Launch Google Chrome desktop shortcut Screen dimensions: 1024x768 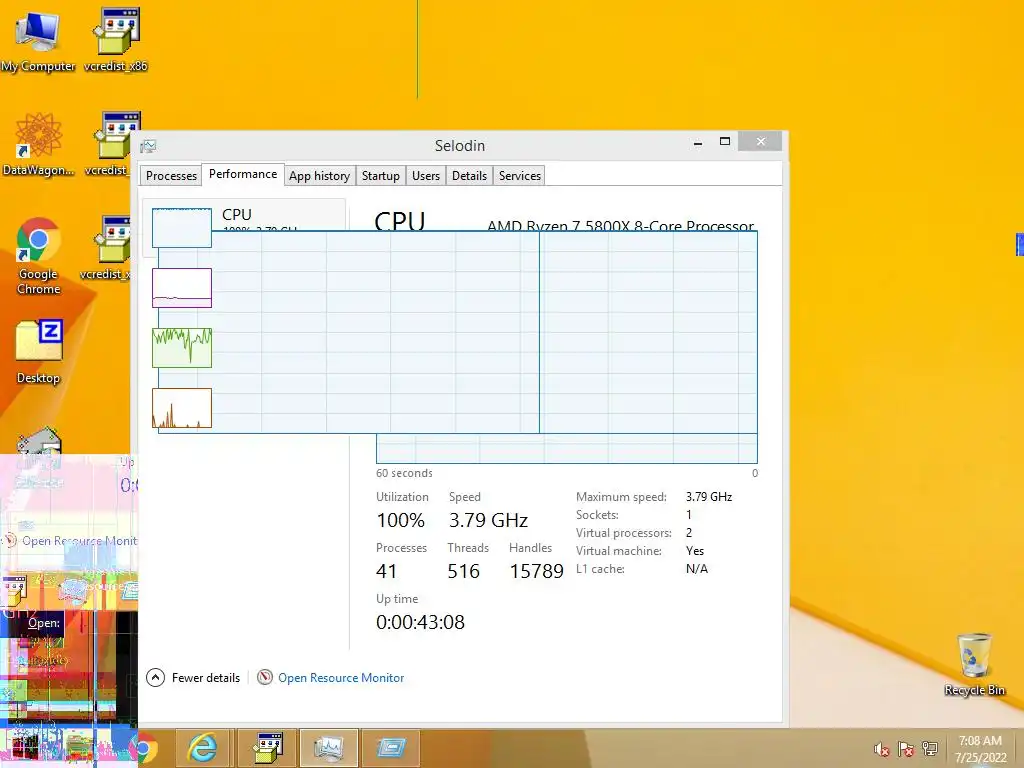[x=38, y=256]
